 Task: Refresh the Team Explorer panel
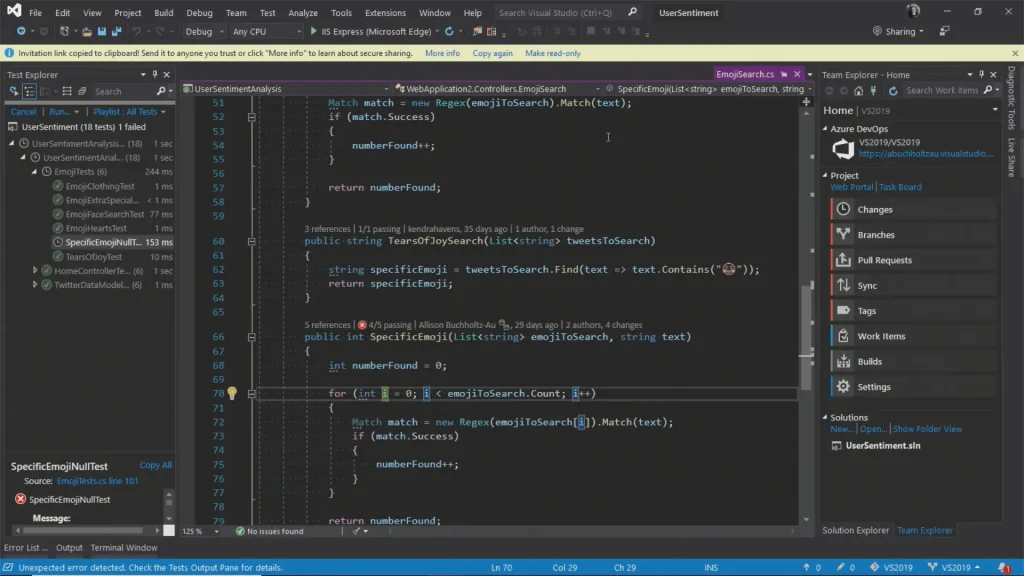click(893, 91)
